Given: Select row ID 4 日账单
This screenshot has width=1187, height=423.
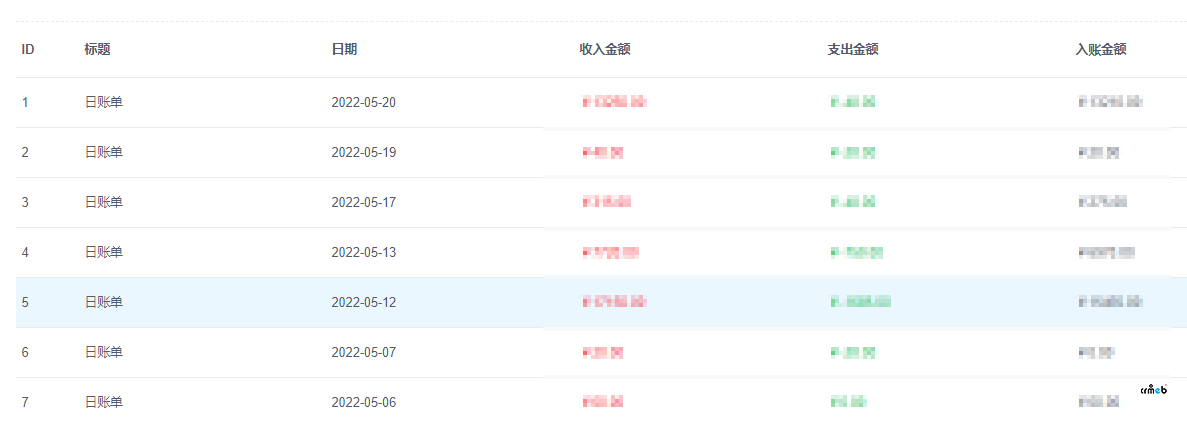Looking at the screenshot, I should (x=601, y=252).
